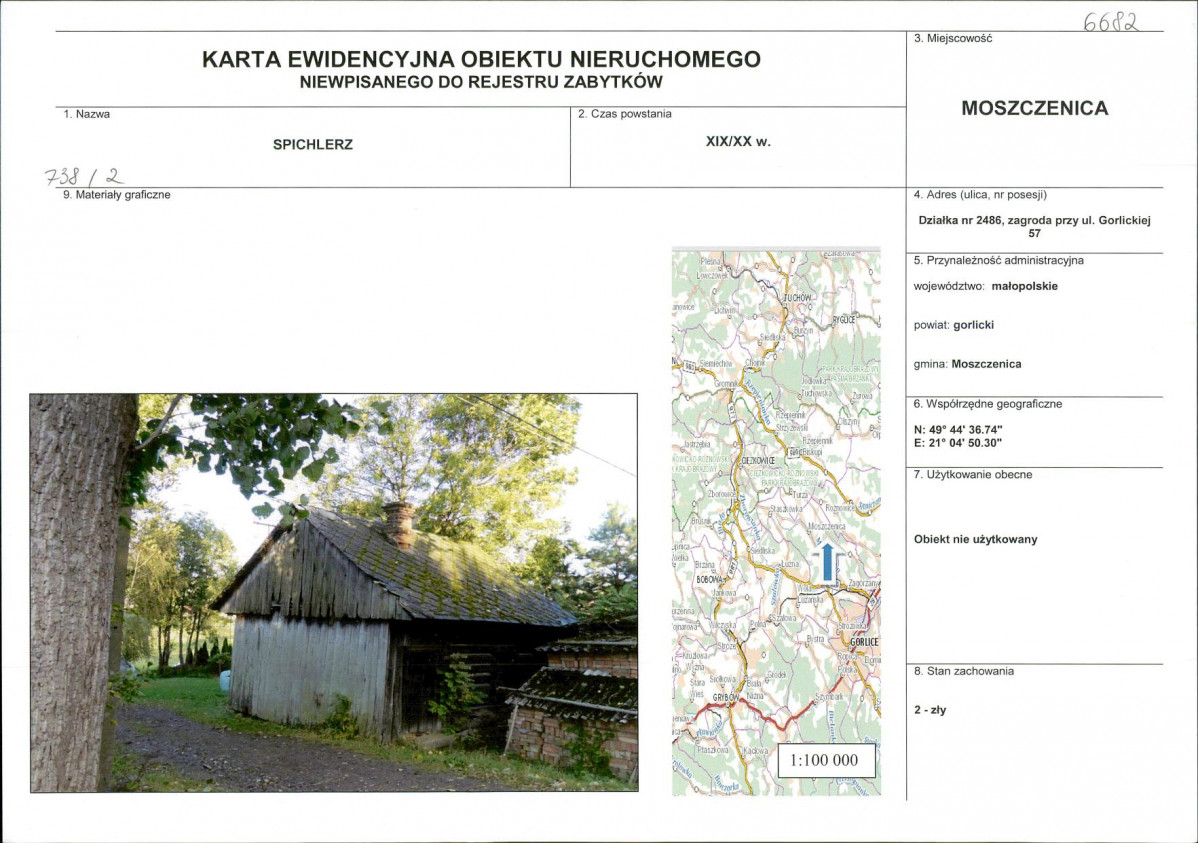Select the locality MOSZCZENICA heading
Screen dimensions: 1198x843
1034,108
